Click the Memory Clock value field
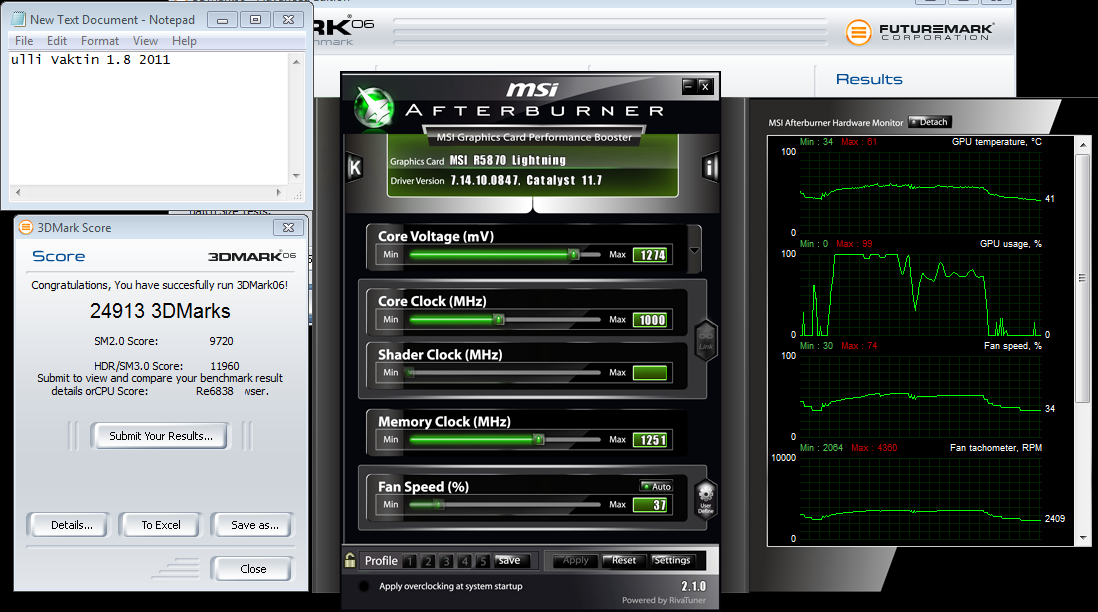Viewport: 1098px width, 612px height. [x=650, y=440]
